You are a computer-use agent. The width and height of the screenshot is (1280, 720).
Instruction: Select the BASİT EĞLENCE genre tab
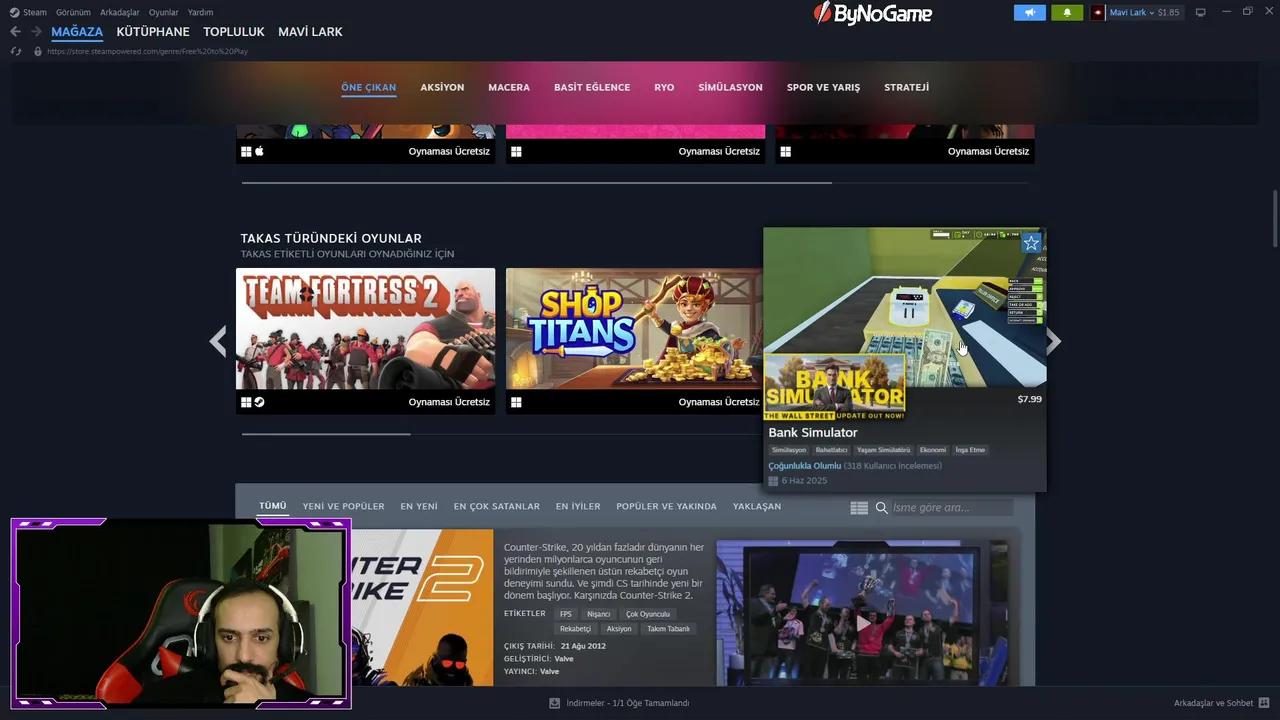(x=592, y=87)
